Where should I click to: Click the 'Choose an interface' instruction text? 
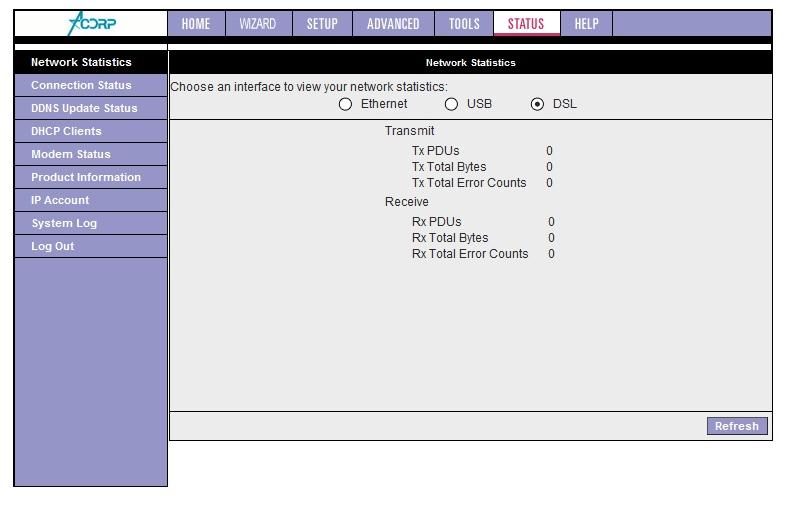pyautogui.click(x=309, y=87)
